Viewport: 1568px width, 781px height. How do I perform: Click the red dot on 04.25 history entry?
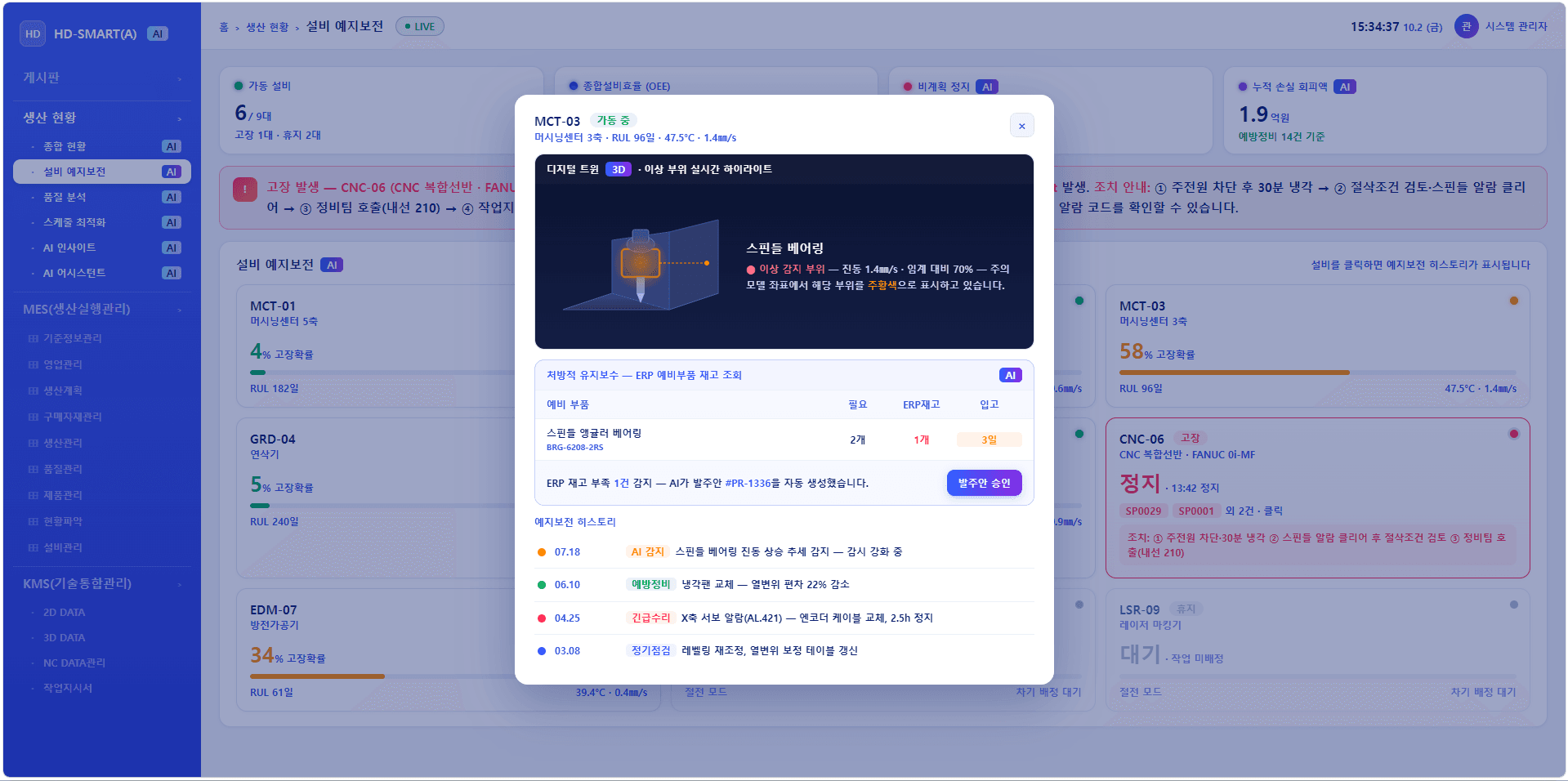(x=541, y=618)
